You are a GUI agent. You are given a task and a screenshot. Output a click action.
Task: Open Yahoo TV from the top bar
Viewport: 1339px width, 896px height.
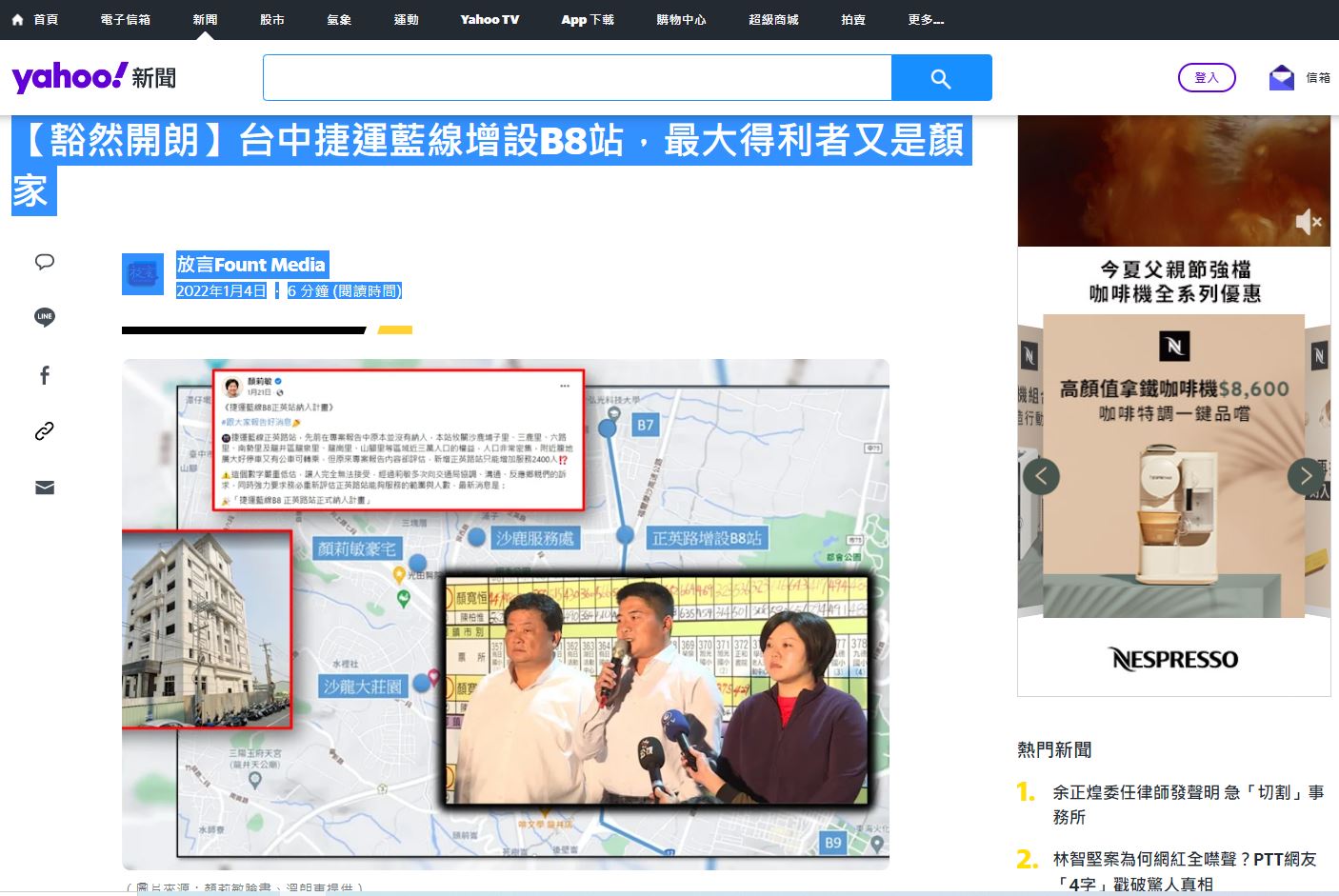pyautogui.click(x=490, y=19)
